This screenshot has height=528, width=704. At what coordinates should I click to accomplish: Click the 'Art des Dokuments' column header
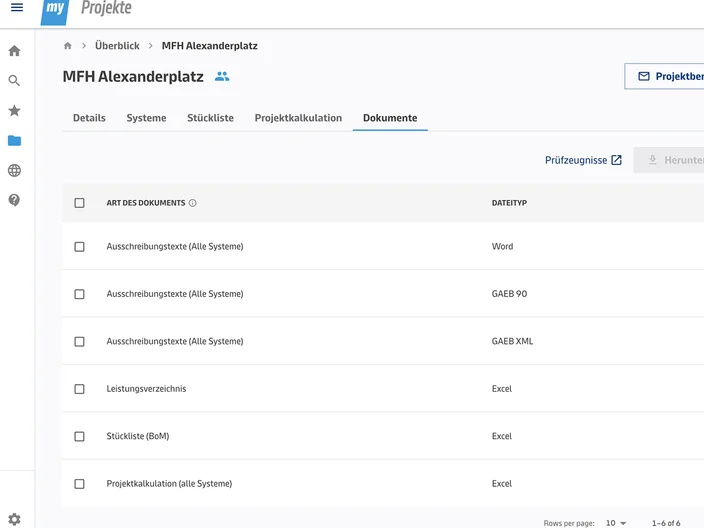point(145,203)
